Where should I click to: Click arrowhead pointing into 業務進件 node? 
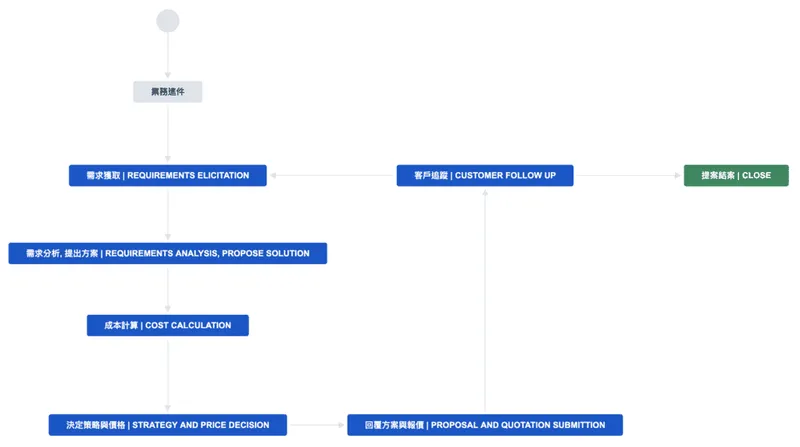pyautogui.click(x=168, y=77)
